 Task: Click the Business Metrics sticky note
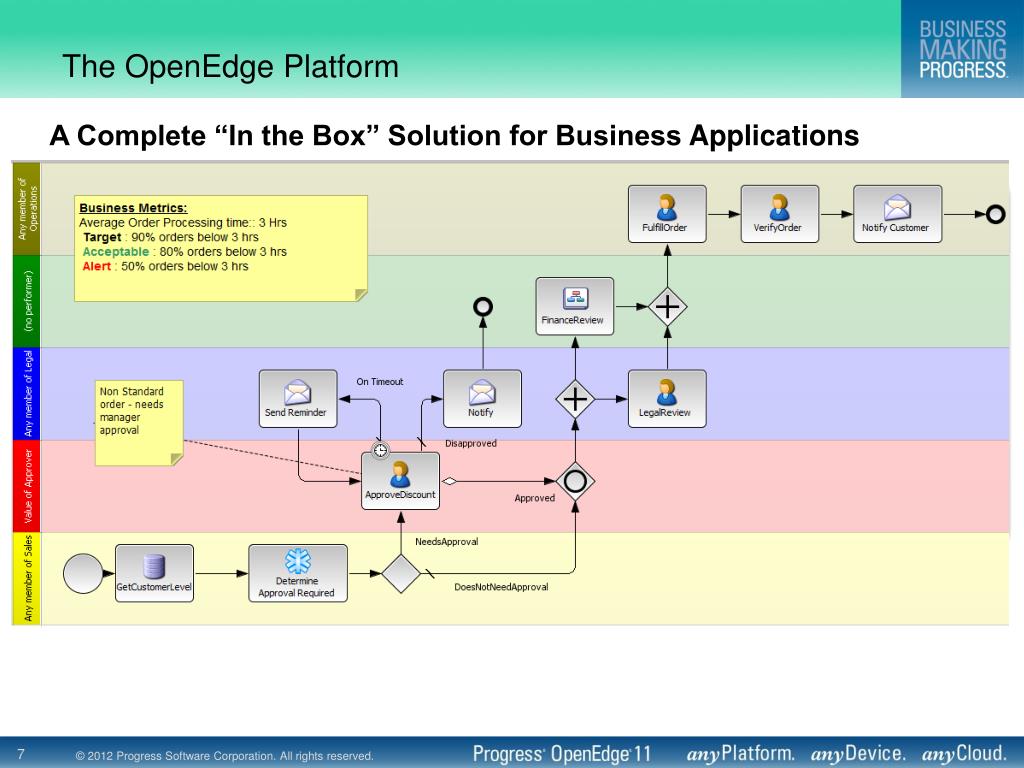(x=221, y=248)
